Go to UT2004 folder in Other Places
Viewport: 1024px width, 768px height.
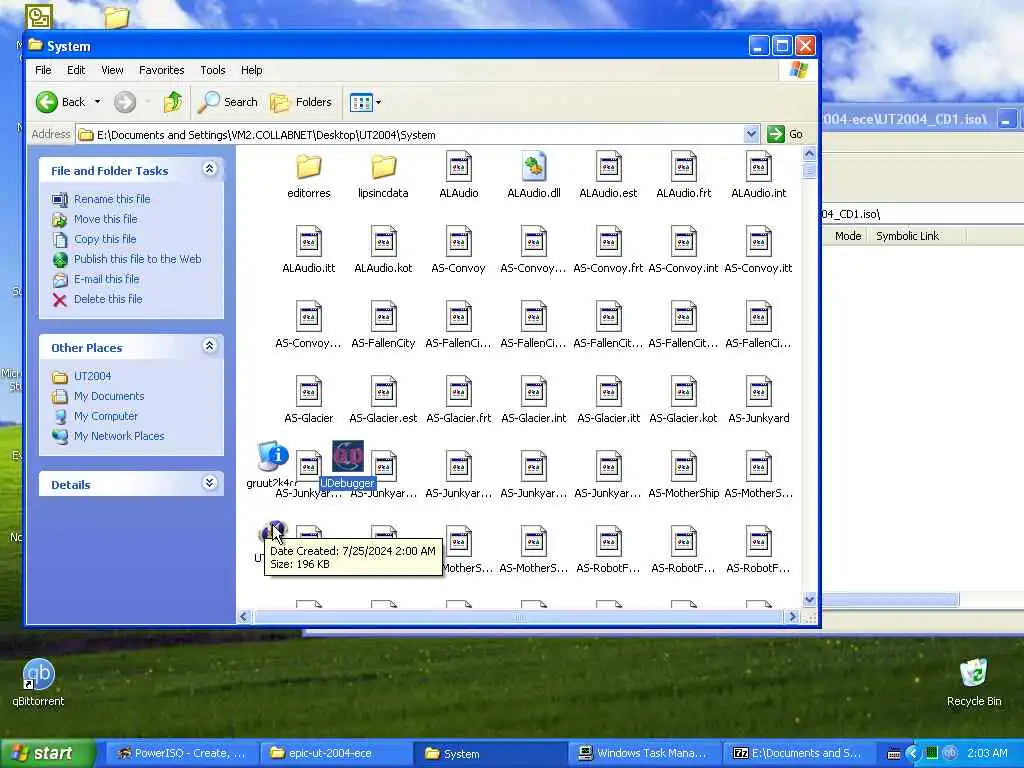[92, 376]
